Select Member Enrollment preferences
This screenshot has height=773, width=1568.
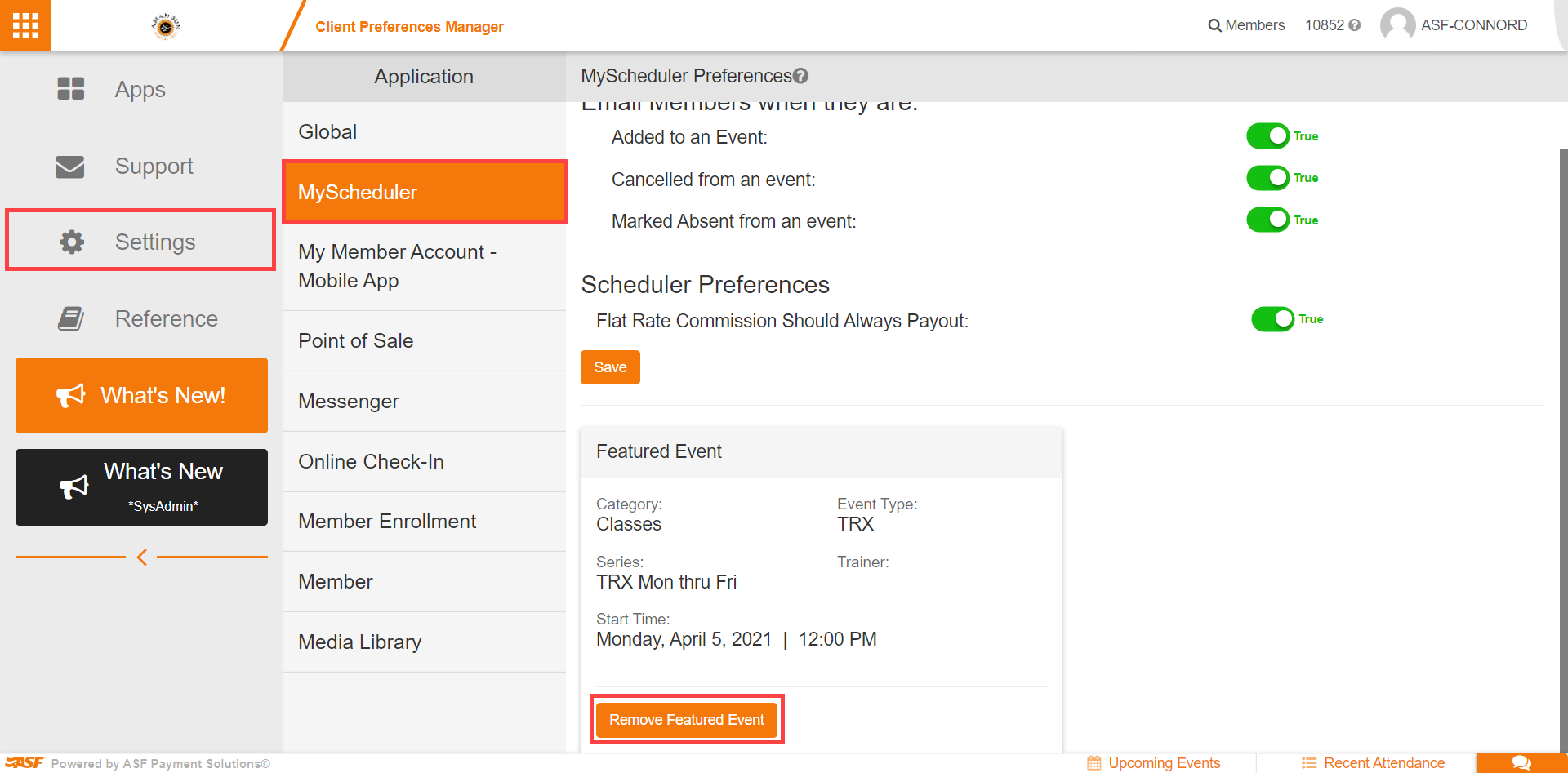pos(424,522)
